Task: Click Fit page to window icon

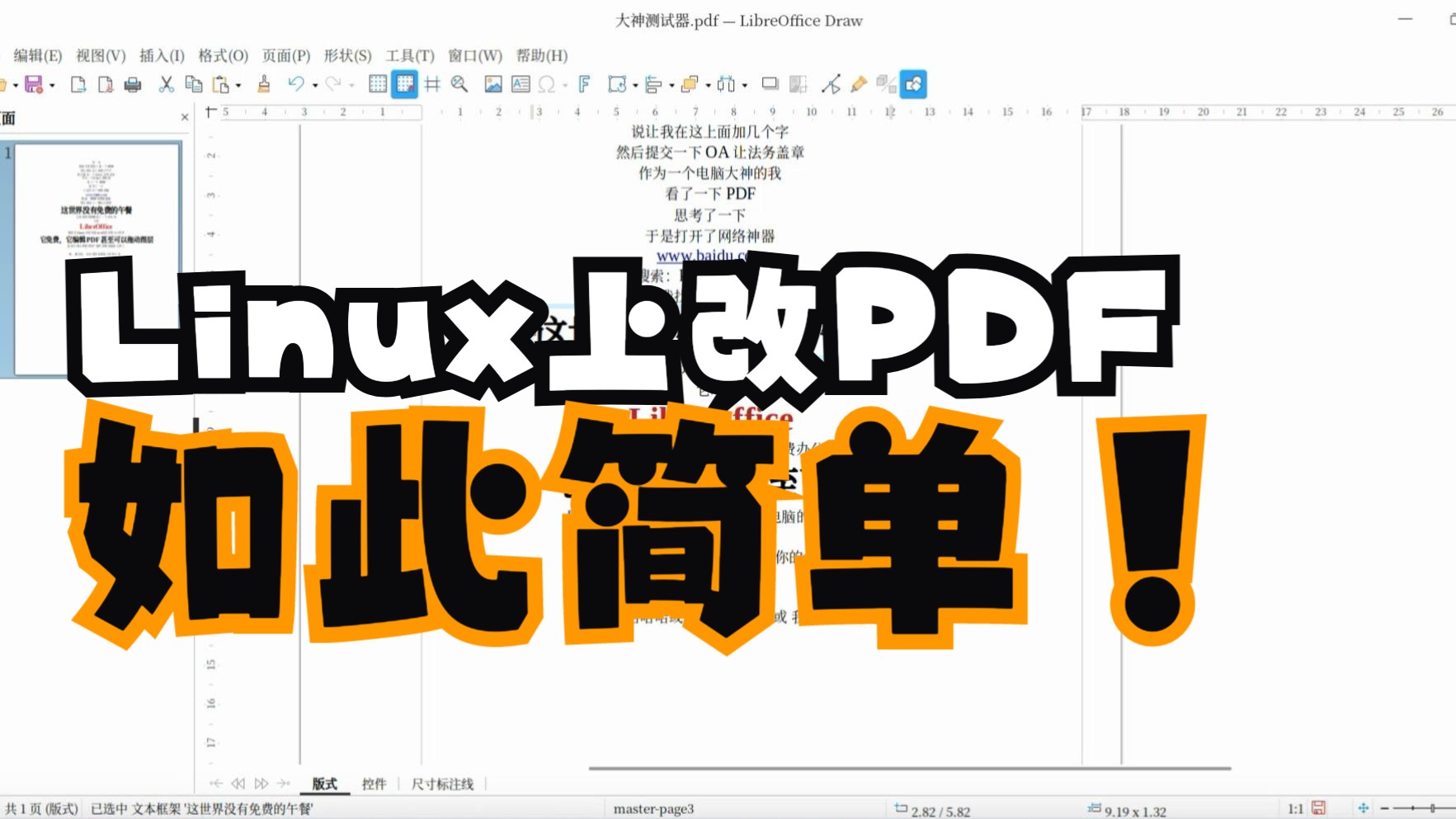Action: pyautogui.click(x=1364, y=808)
